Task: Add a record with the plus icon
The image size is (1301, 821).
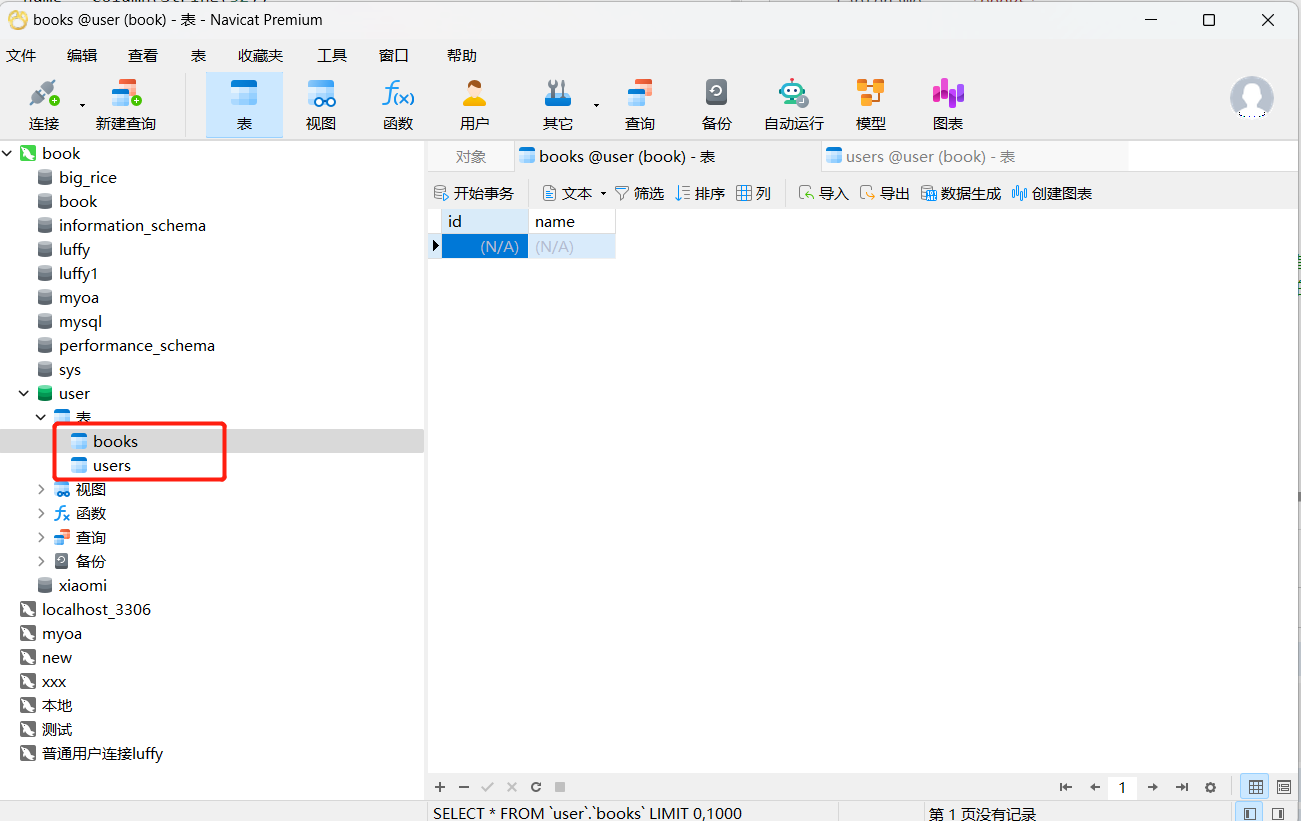Action: coord(439,788)
